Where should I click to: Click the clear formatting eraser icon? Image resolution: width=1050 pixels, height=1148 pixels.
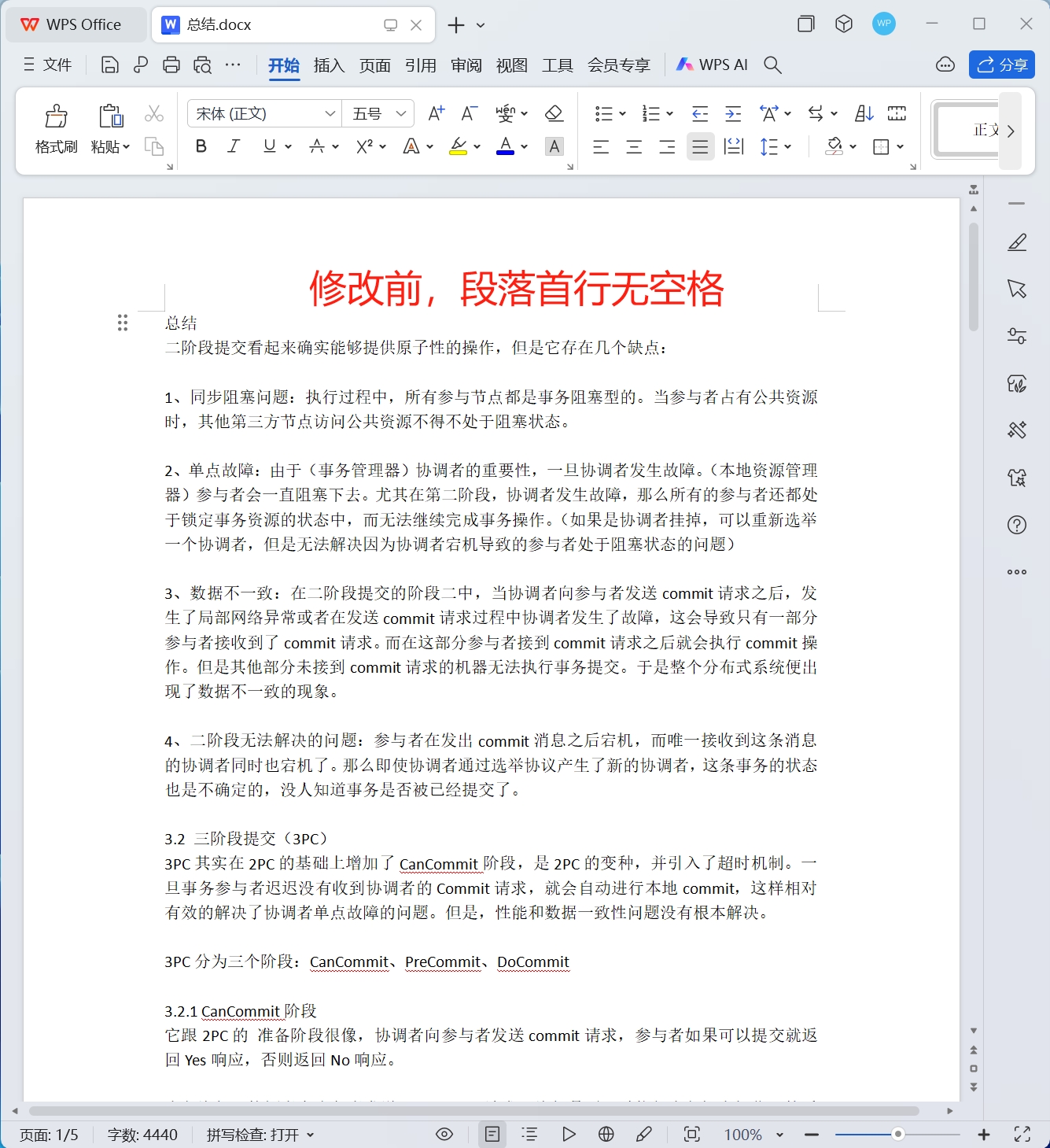[554, 113]
